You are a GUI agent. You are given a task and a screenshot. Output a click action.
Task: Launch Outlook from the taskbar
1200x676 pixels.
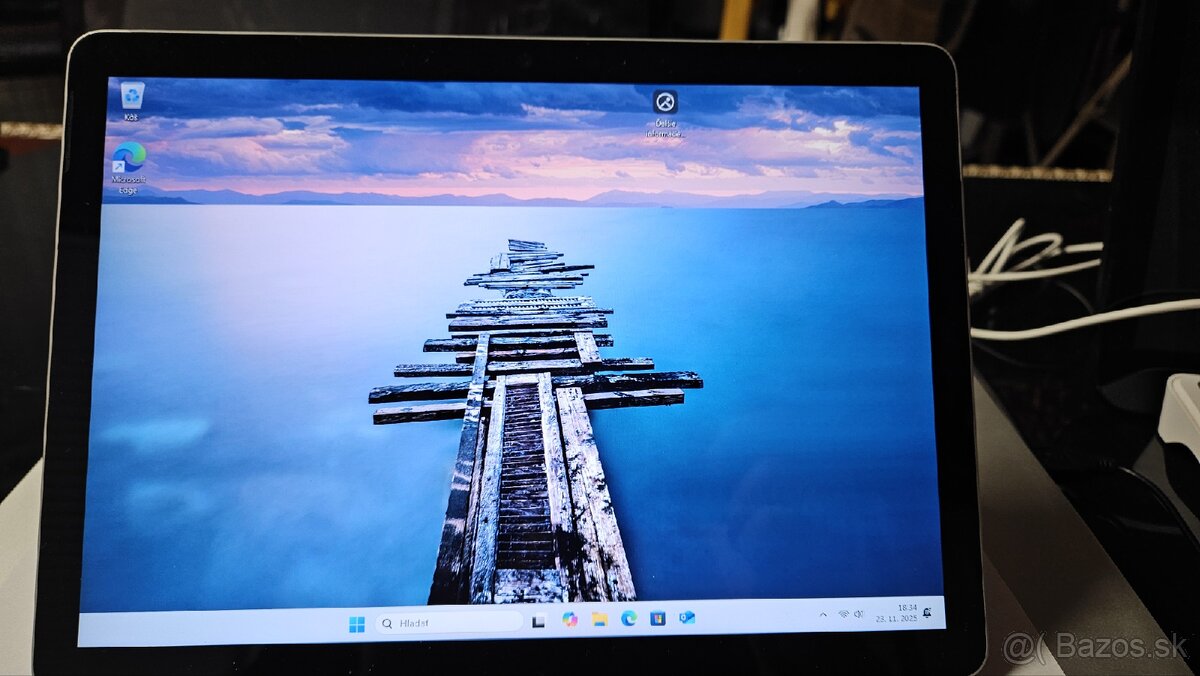click(x=687, y=618)
